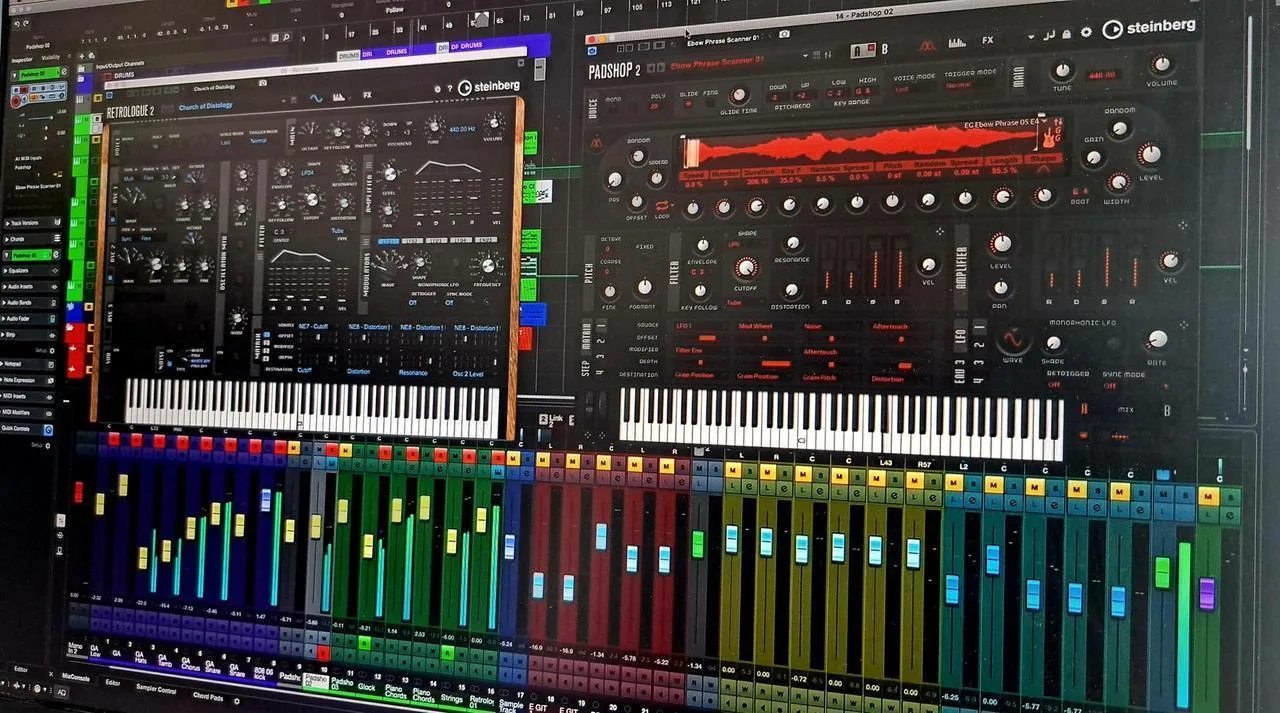Viewport: 1280px width, 713px height.
Task: Click the camera snapshot icon in Padshop window
Action: 784,34
